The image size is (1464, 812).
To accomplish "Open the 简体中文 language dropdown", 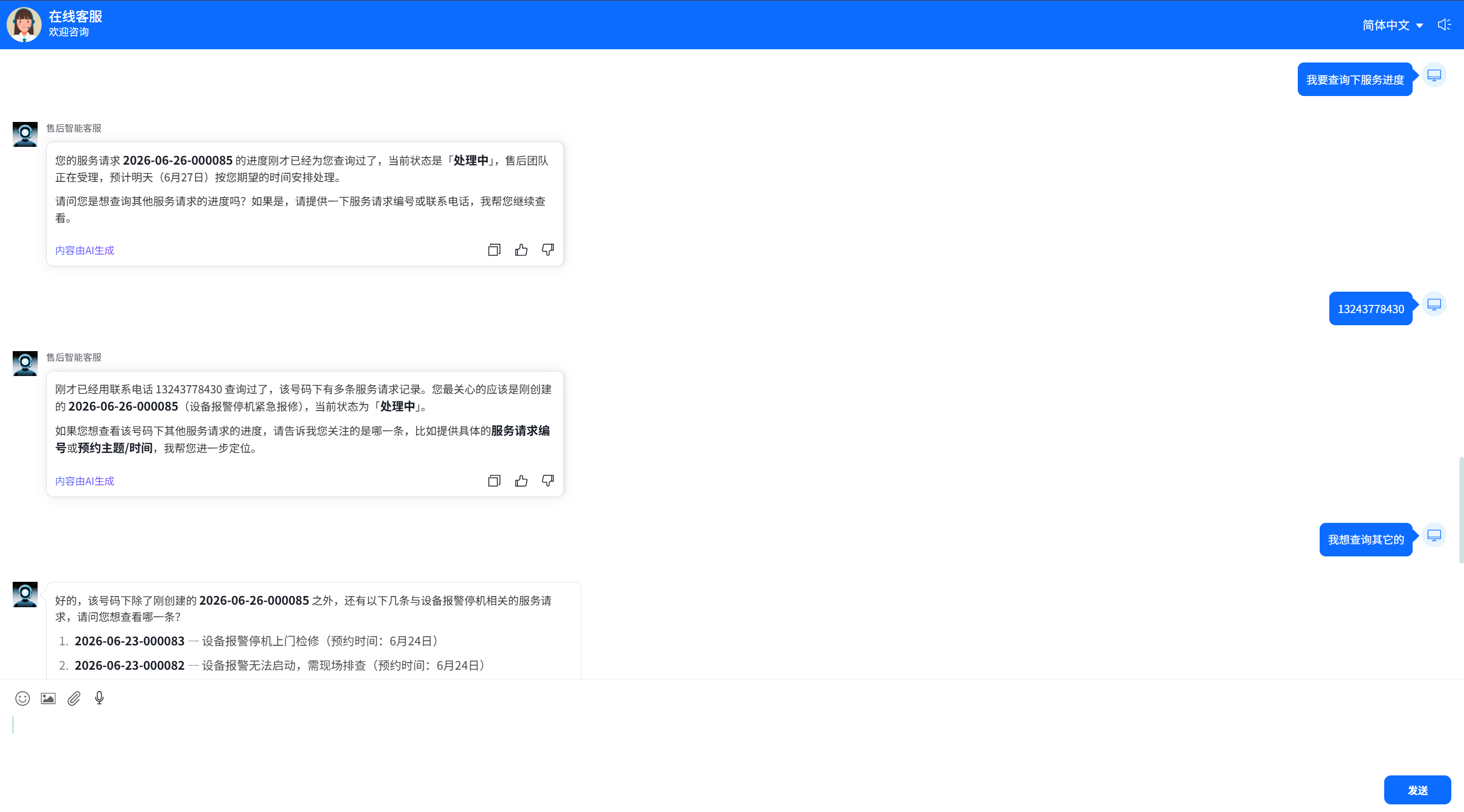I will click(1392, 25).
